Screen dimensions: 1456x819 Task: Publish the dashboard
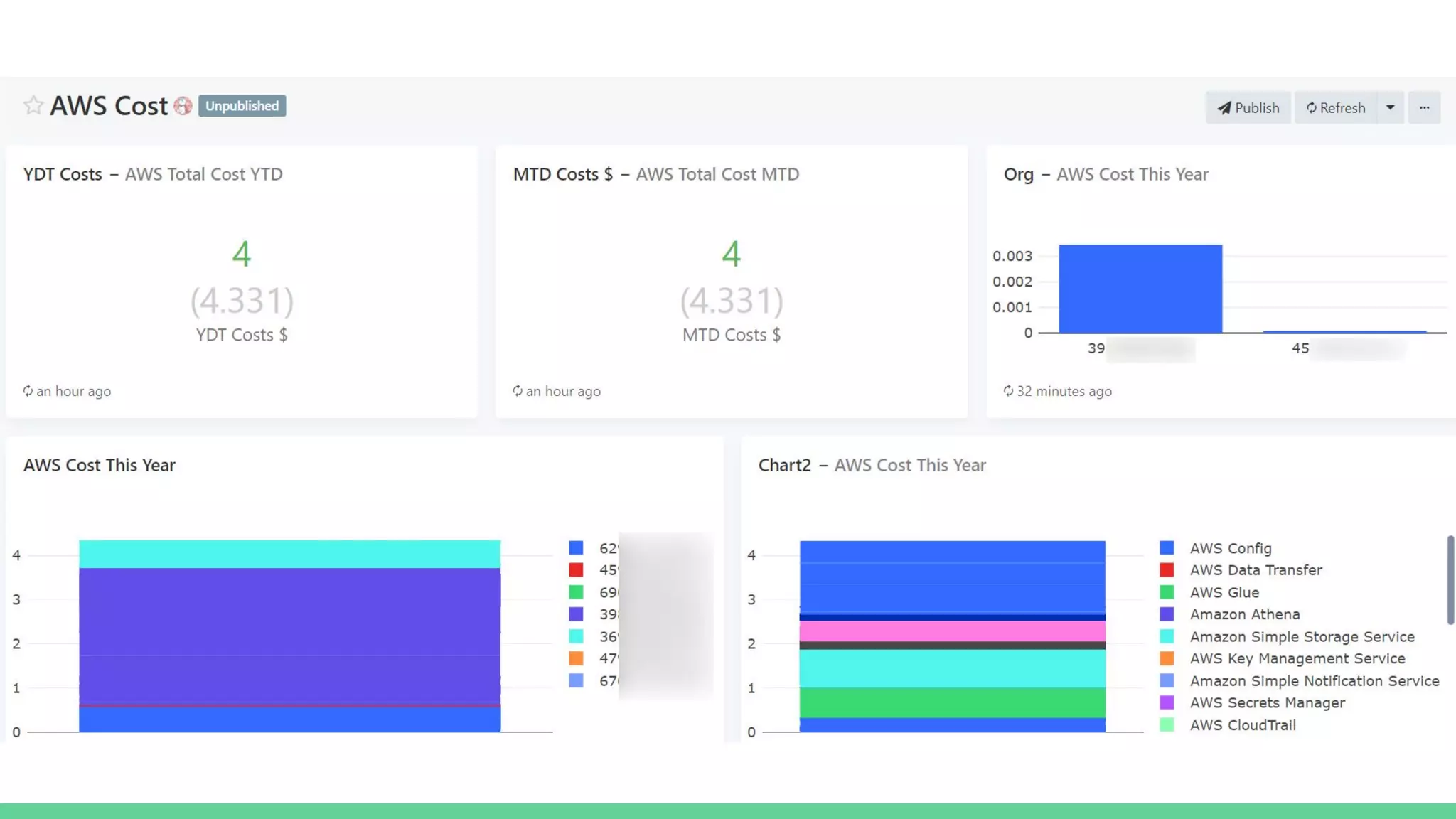1248,108
